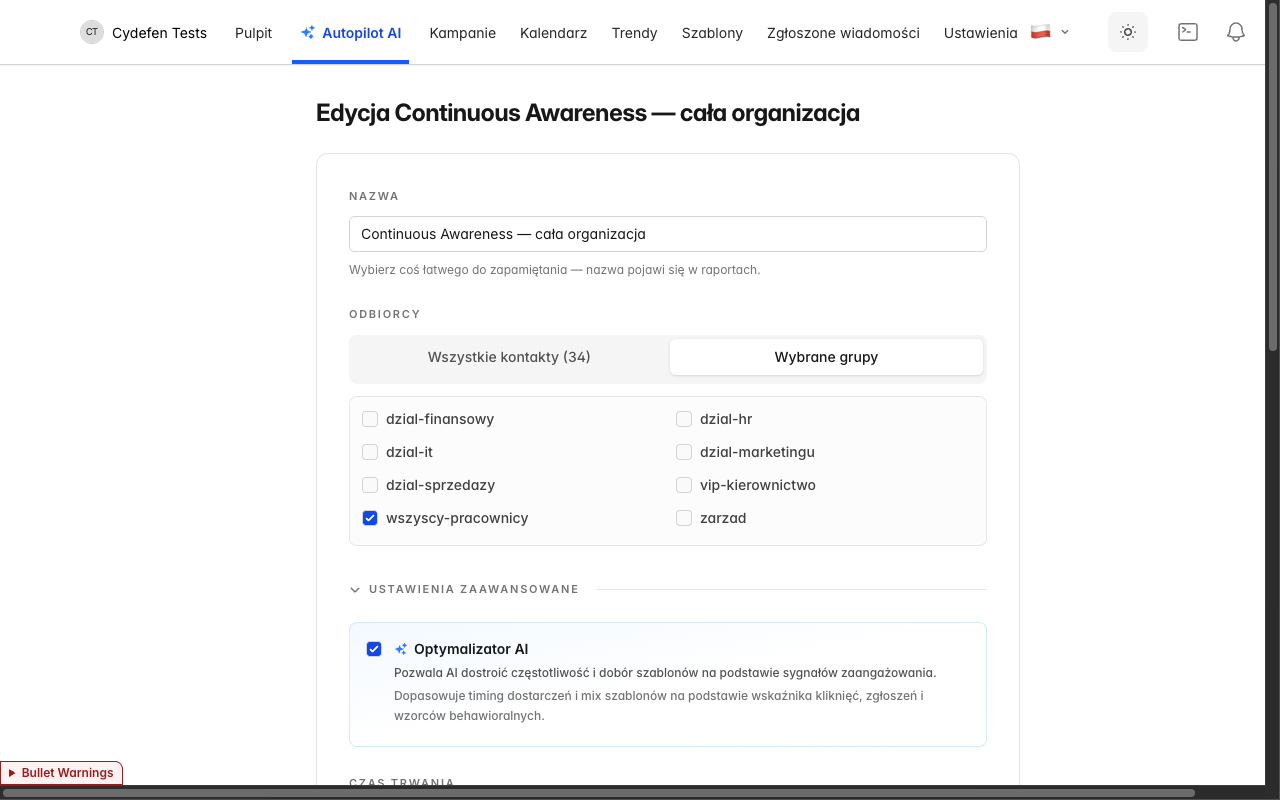Open the Kalendarz tab

(x=554, y=33)
